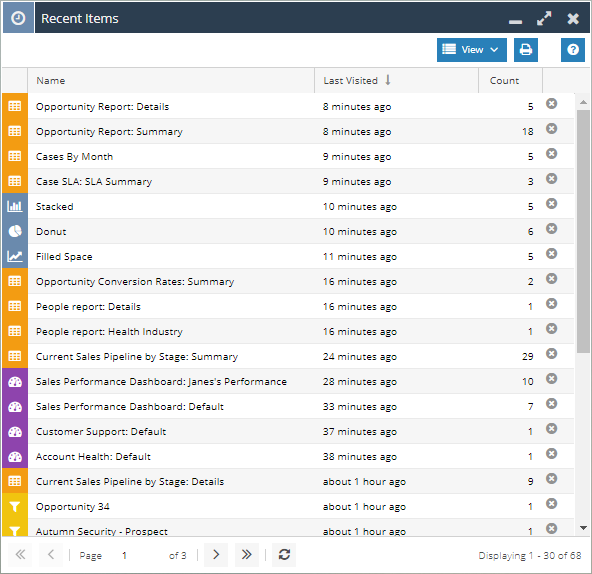This screenshot has height=574, width=592.
Task: Refresh the recent items list
Action: pyautogui.click(x=284, y=555)
